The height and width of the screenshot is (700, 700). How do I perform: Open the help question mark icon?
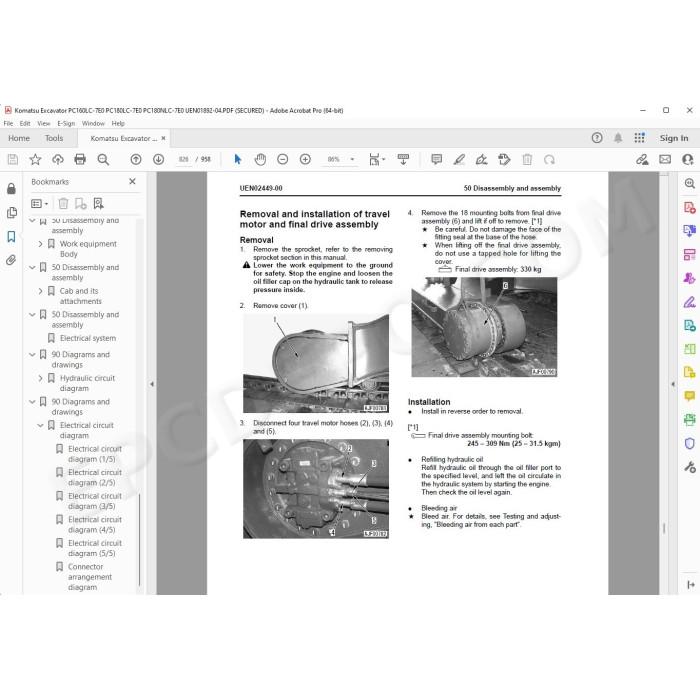tap(597, 138)
